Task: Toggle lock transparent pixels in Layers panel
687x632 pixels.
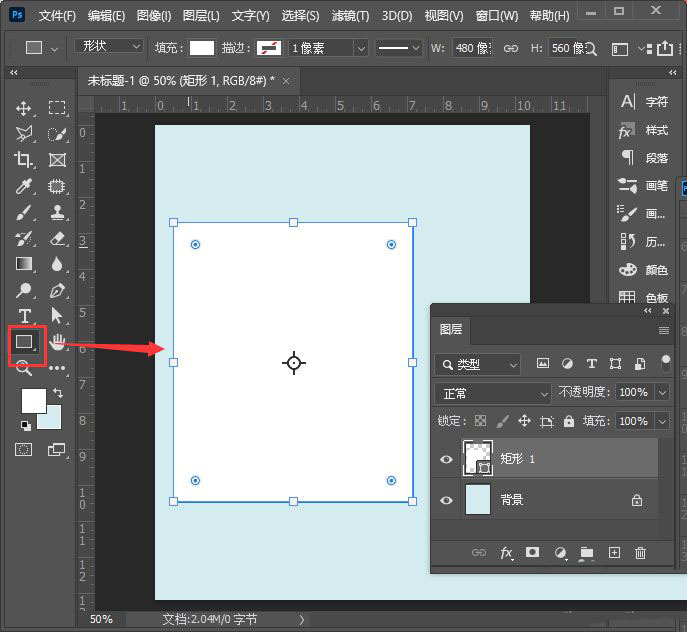Action: pyautogui.click(x=480, y=422)
